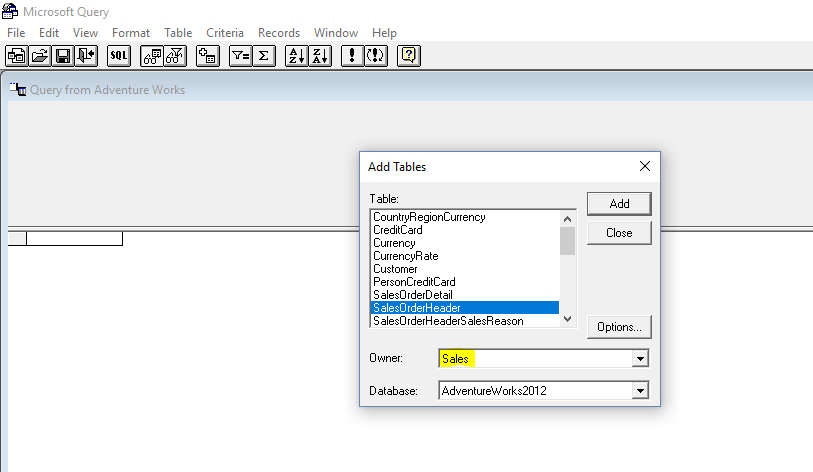Expand the Owner dropdown arrow

tap(640, 358)
